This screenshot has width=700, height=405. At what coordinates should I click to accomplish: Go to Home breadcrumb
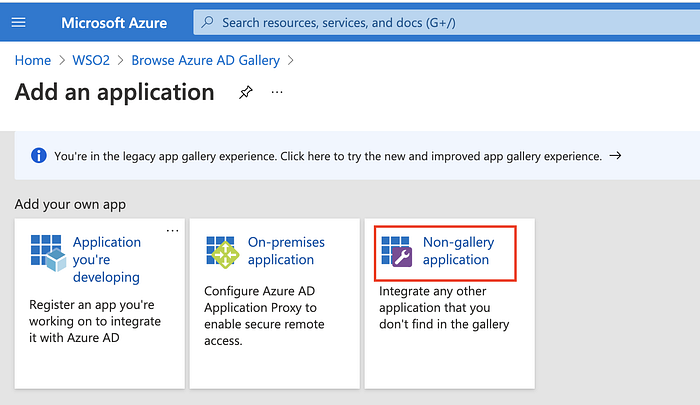point(33,60)
